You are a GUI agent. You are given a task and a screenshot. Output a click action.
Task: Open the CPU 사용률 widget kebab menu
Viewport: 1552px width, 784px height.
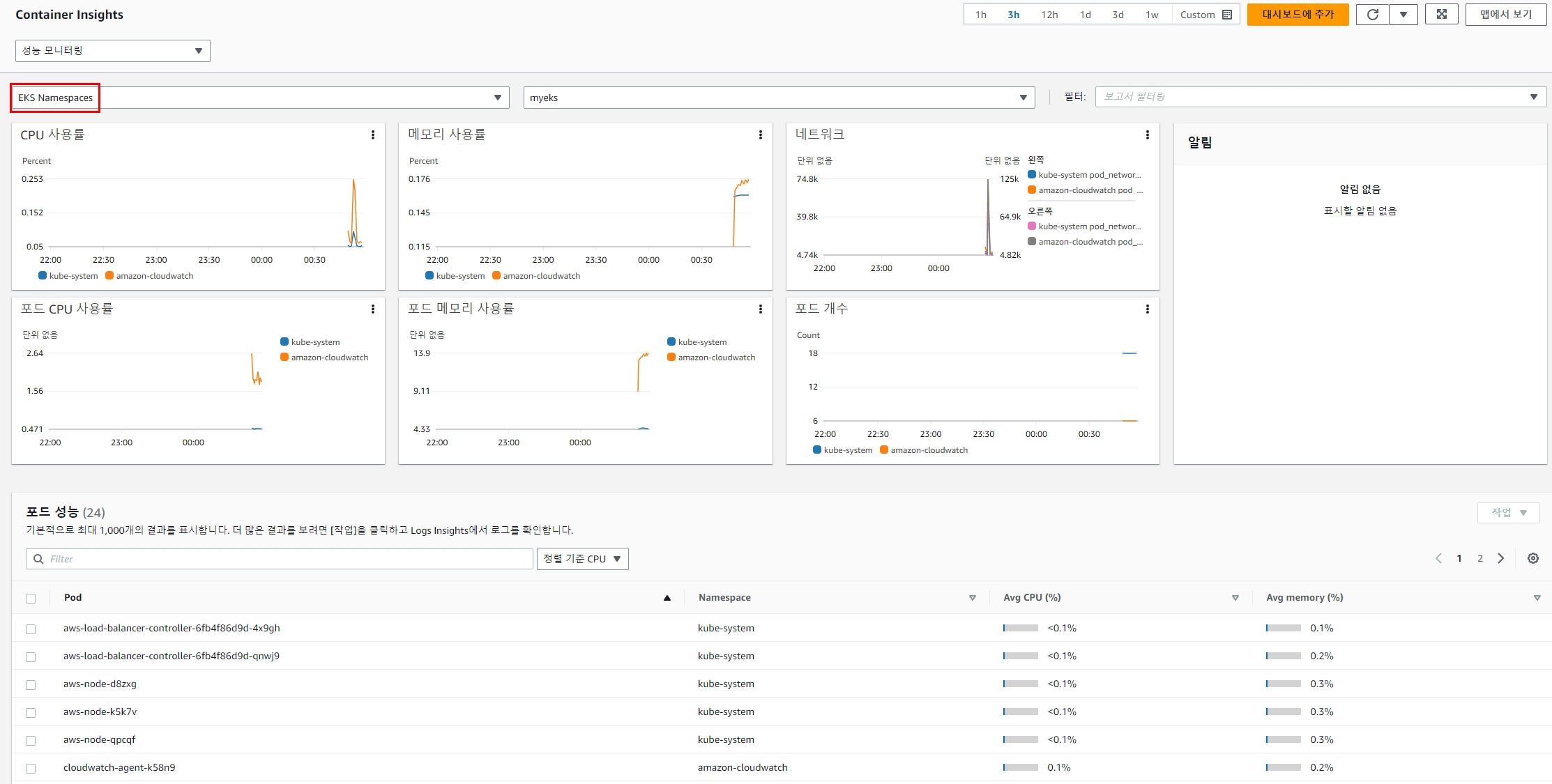373,135
